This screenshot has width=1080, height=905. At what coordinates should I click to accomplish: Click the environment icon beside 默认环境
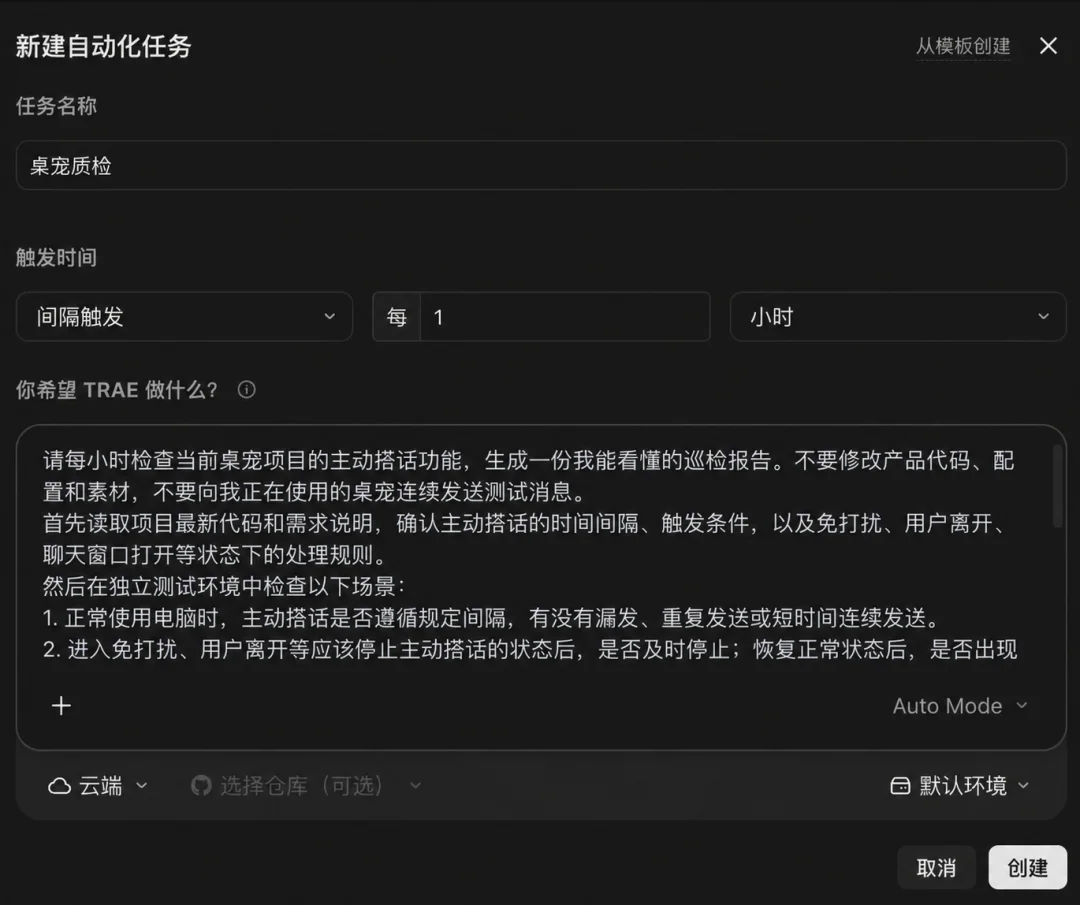point(900,786)
